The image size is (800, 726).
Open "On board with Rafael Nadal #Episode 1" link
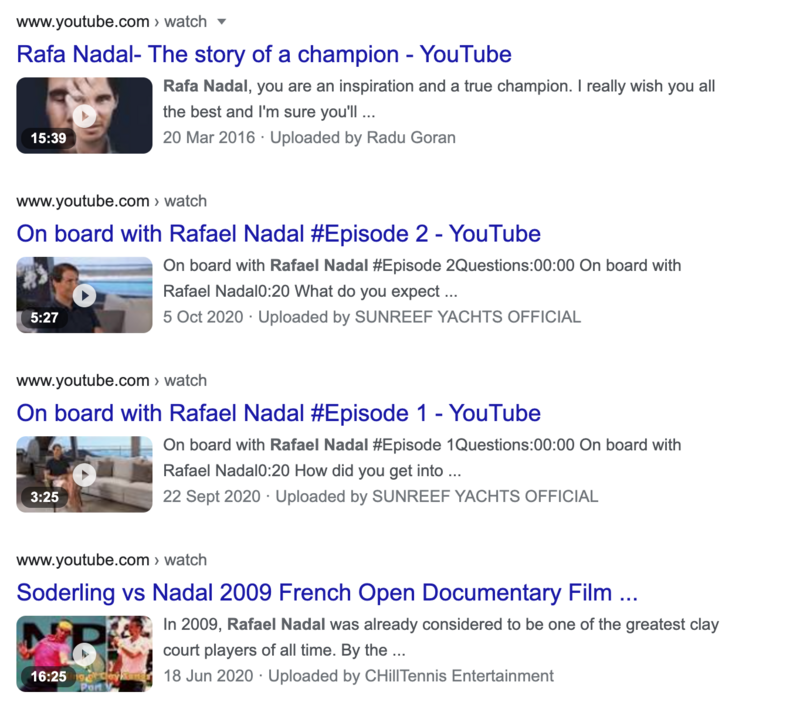click(x=279, y=413)
